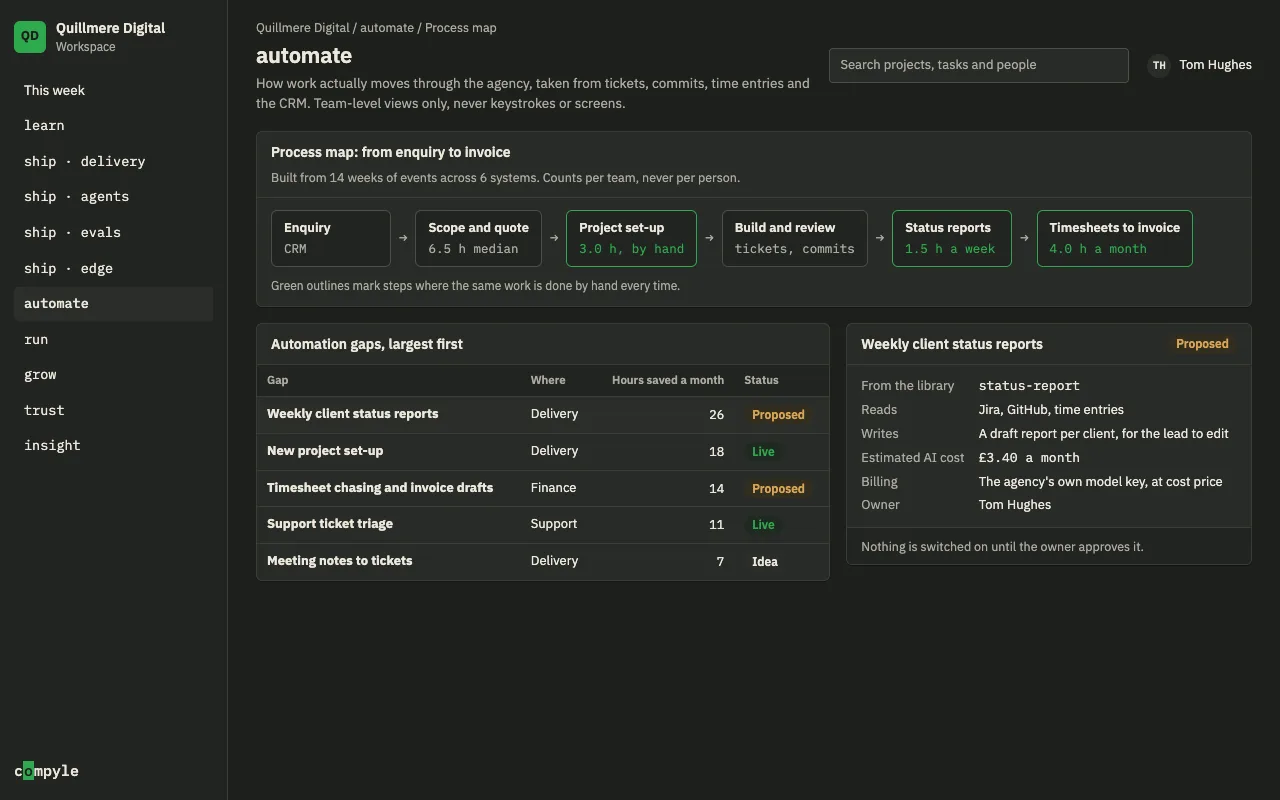Focus the search projects, tasks and people field
Viewport: 1280px width, 800px height.
coord(978,65)
